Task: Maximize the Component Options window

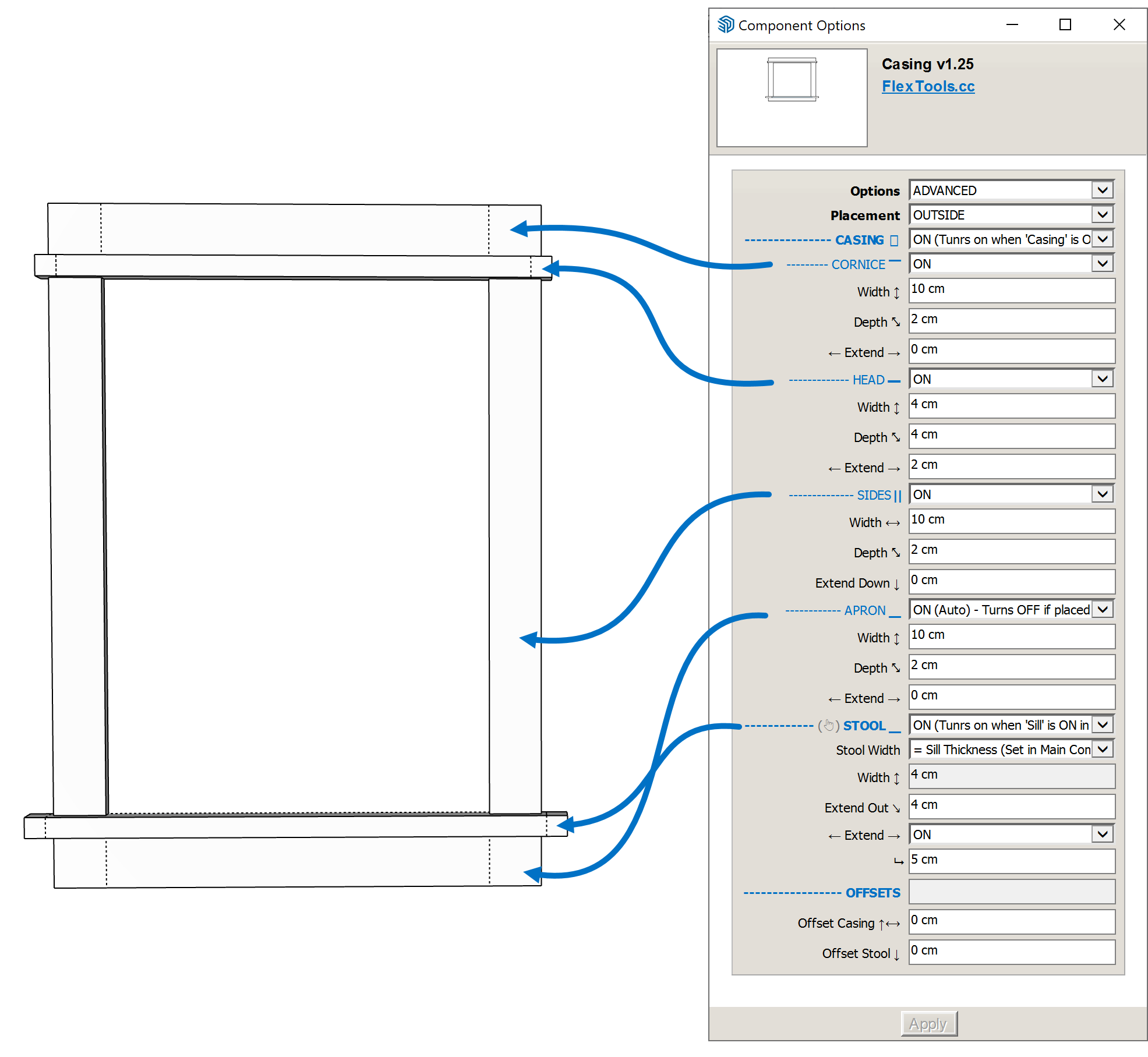Action: [1065, 24]
